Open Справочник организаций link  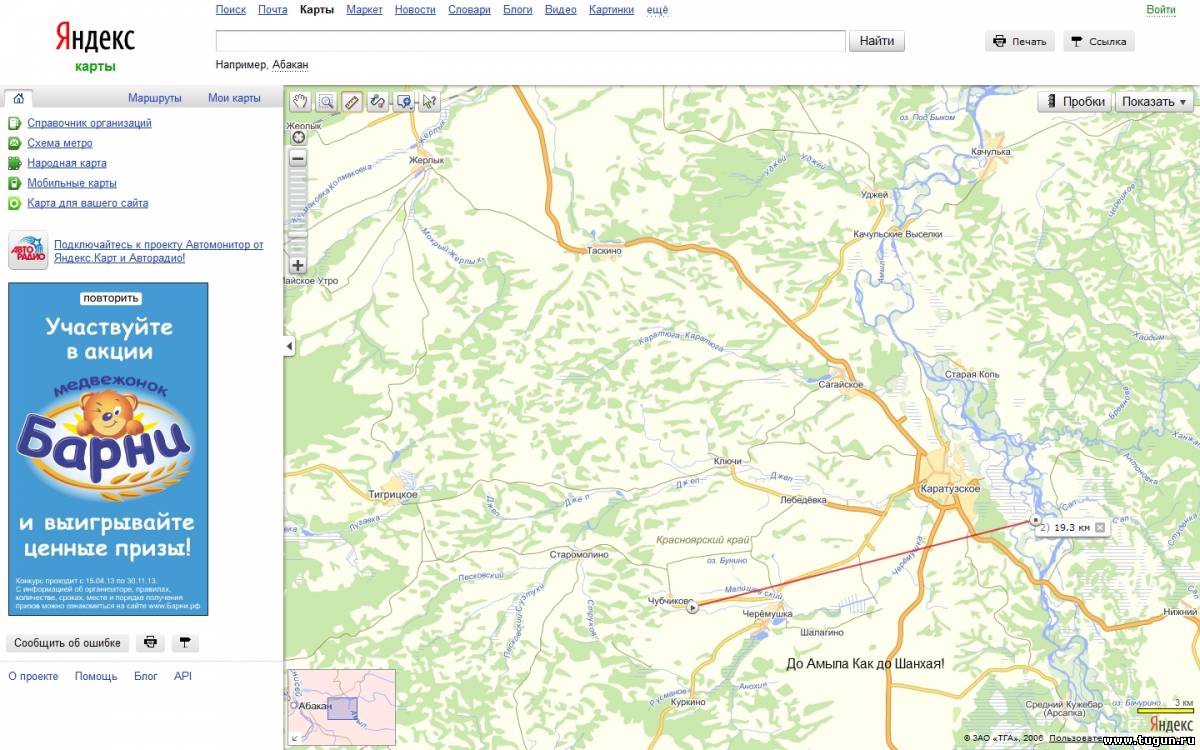89,123
